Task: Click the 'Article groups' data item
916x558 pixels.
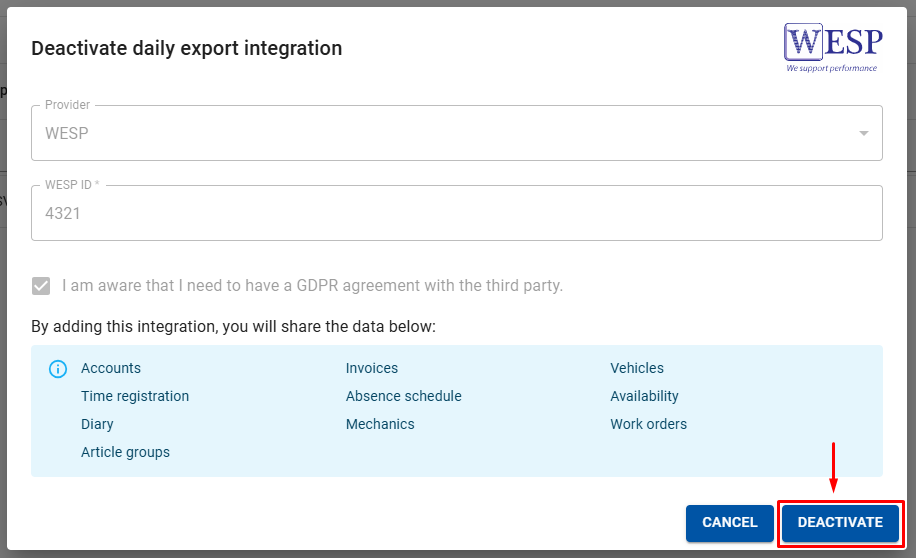Action: tap(126, 452)
